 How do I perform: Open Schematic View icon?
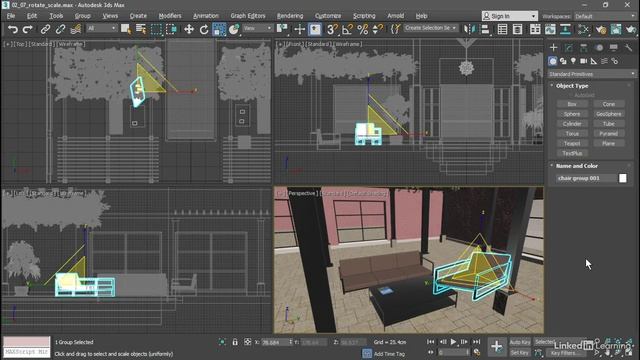point(565,29)
